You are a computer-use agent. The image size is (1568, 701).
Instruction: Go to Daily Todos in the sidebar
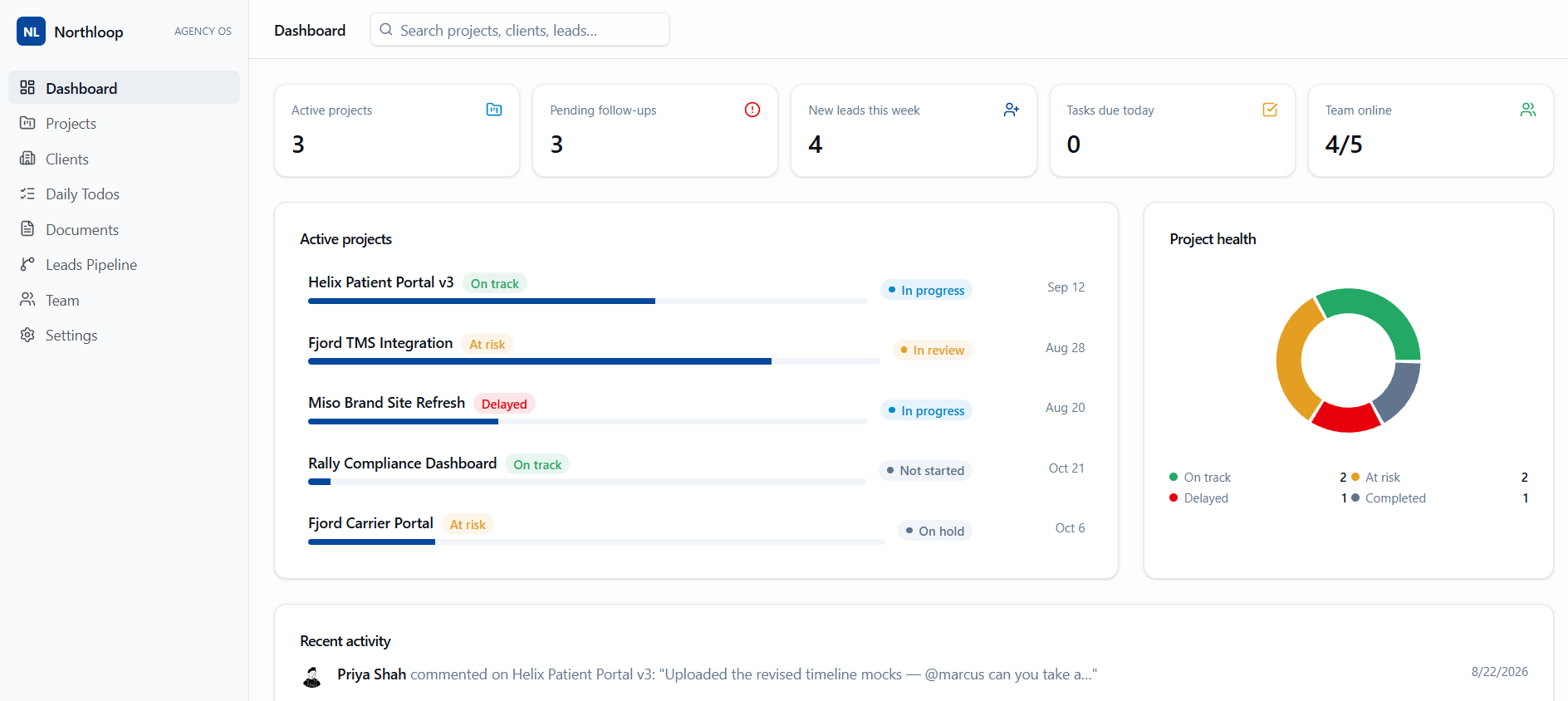coord(124,194)
